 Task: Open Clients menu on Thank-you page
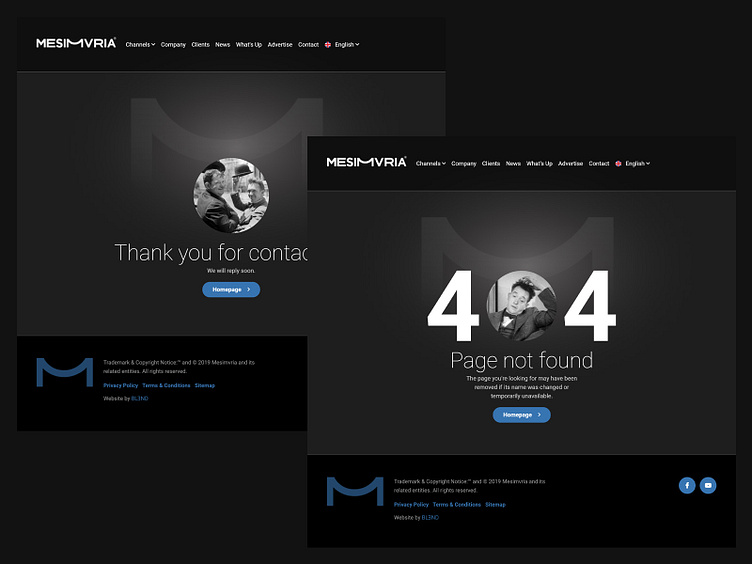tap(200, 45)
